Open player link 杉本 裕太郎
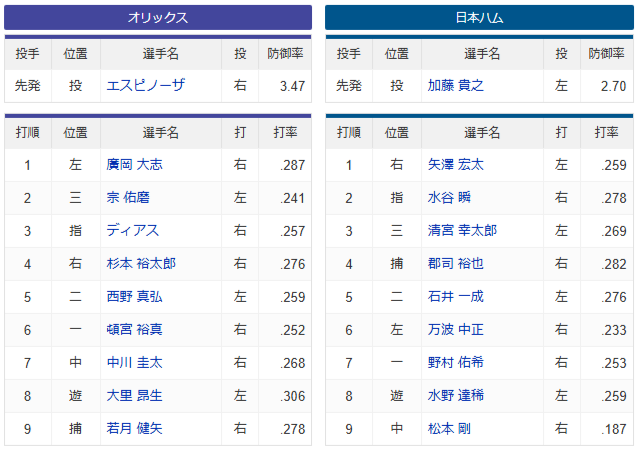 [141, 264]
